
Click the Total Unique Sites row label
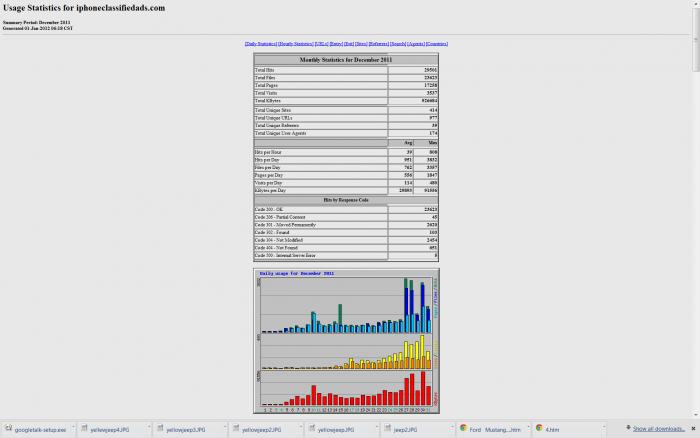[273, 110]
